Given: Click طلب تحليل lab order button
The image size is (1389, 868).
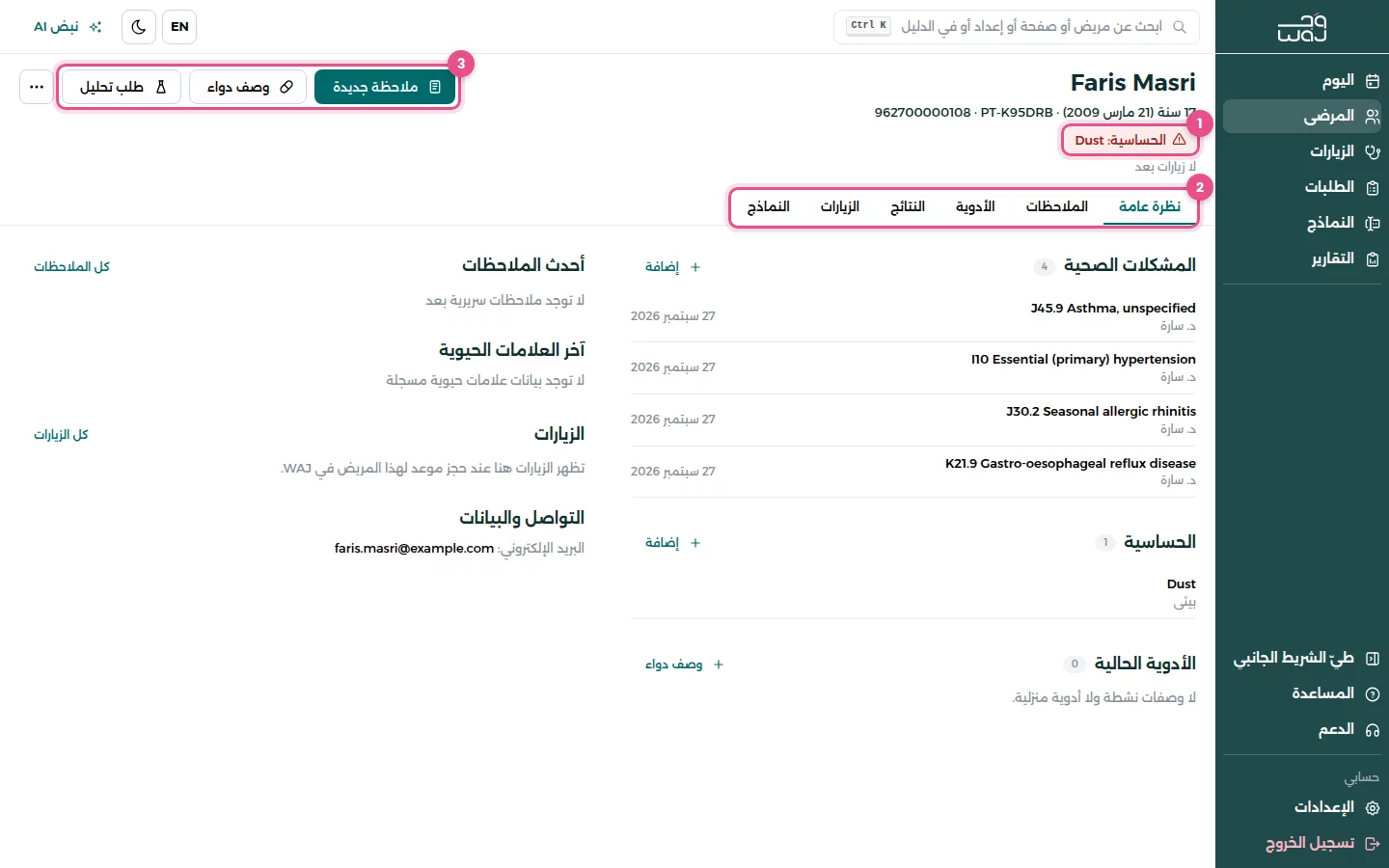Looking at the screenshot, I should pos(122,87).
